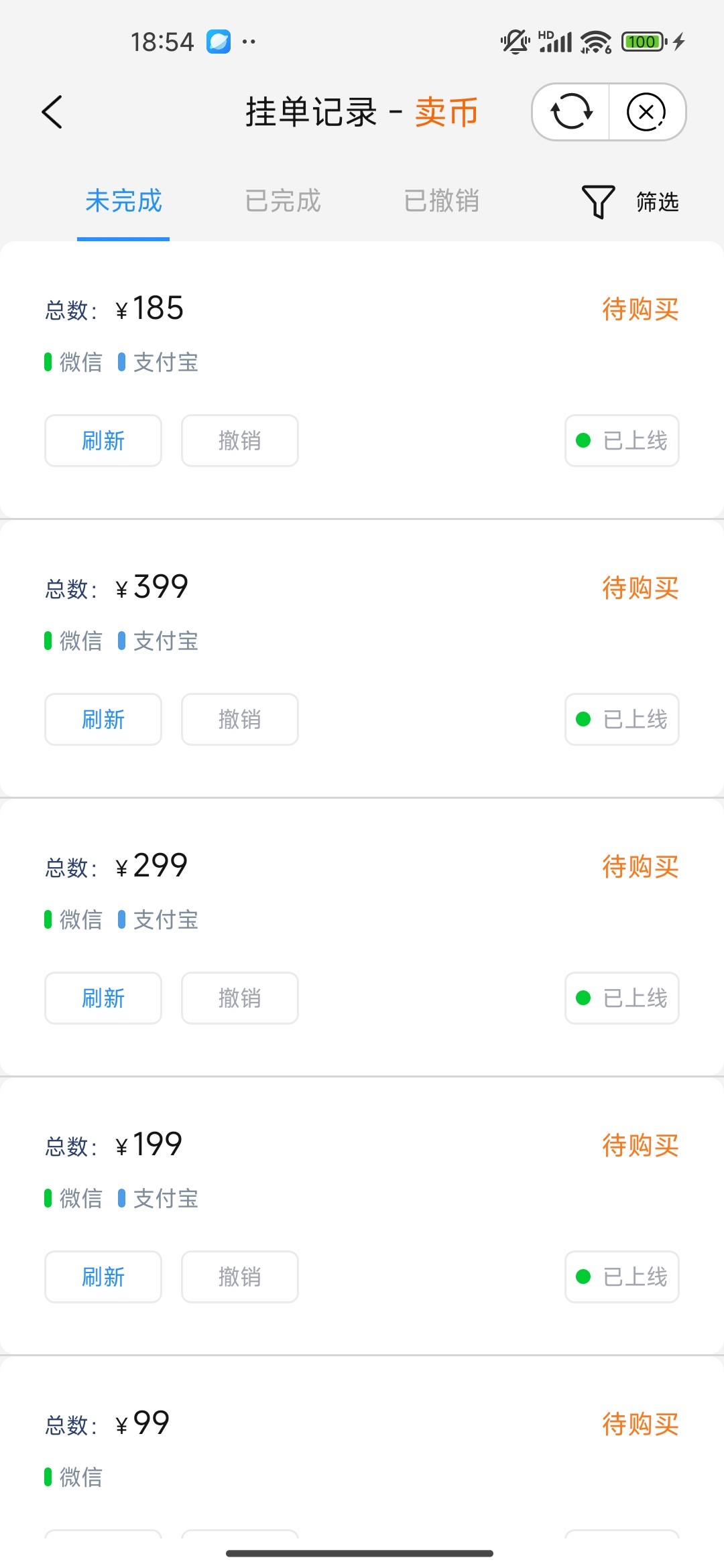Switch to the 已完成 tab
Image resolution: width=724 pixels, height=1568 pixels.
point(283,201)
